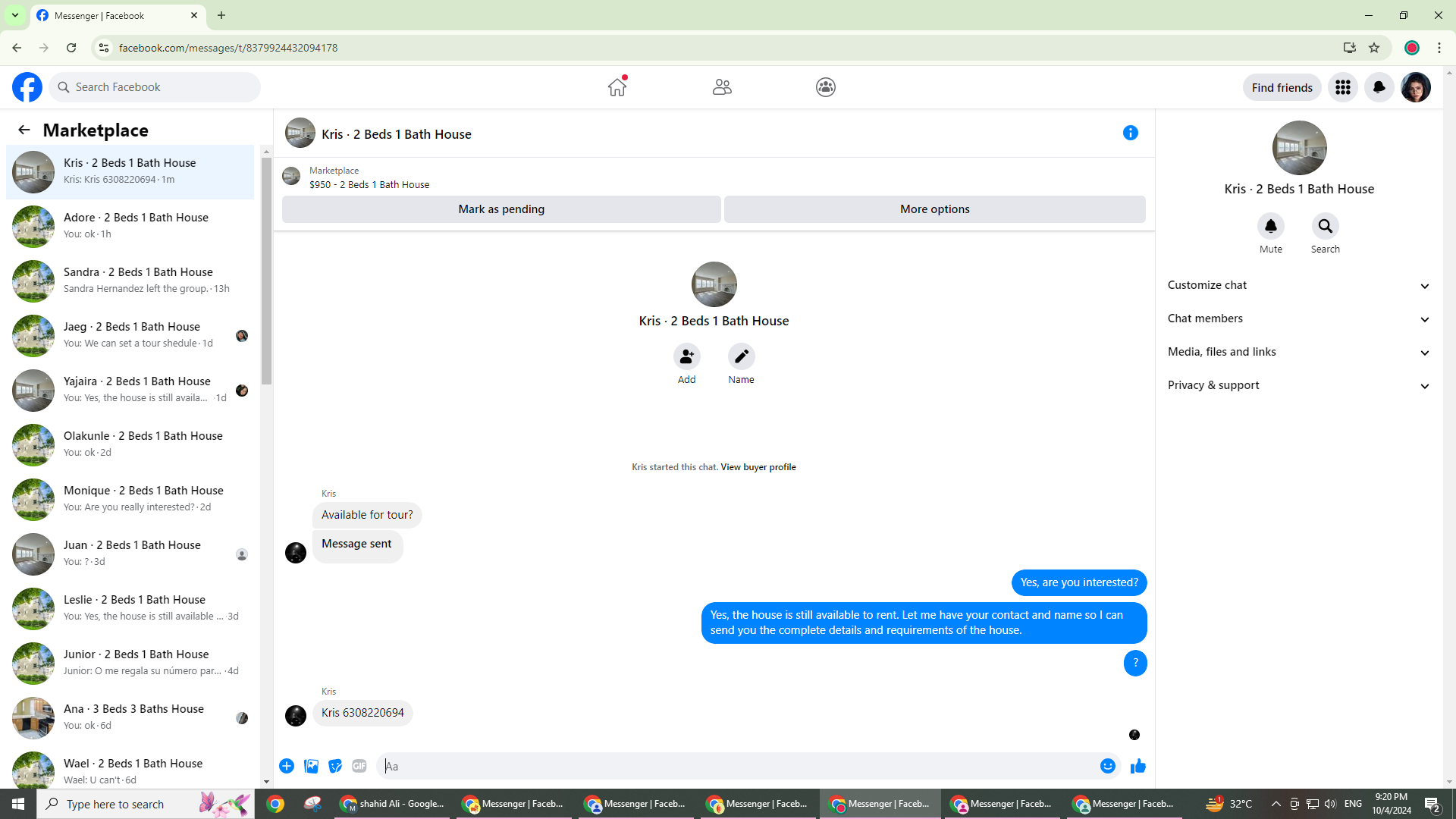This screenshot has width=1456, height=819.
Task: Select the Messenger | Facebook browser tab
Action: (x=118, y=15)
